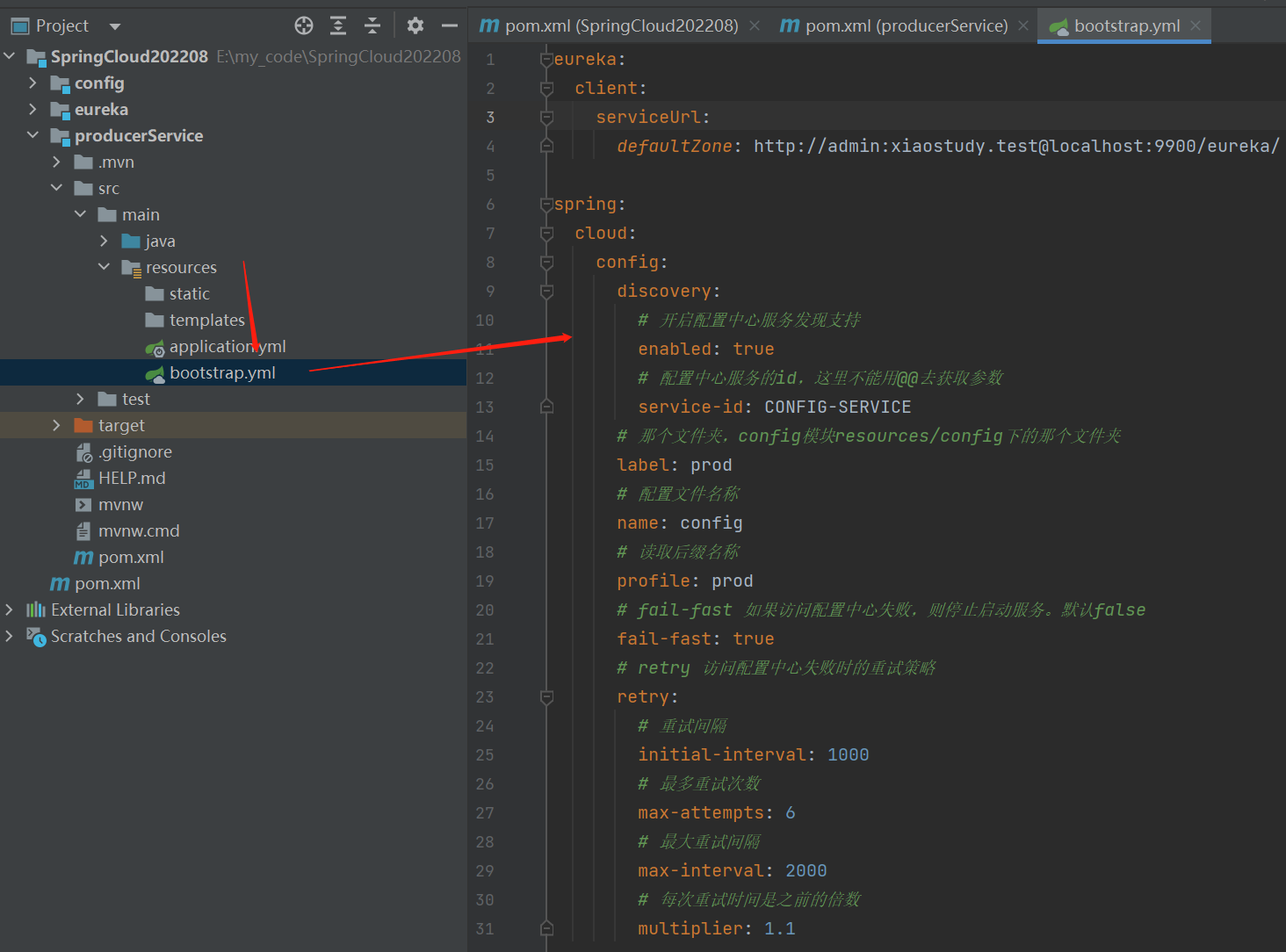
Task: Open root pom.xml in project tree
Action: 107,583
